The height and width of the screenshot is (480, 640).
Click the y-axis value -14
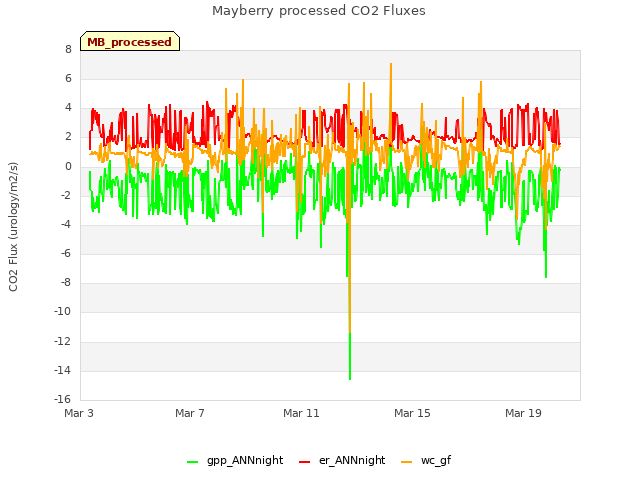[63, 371]
